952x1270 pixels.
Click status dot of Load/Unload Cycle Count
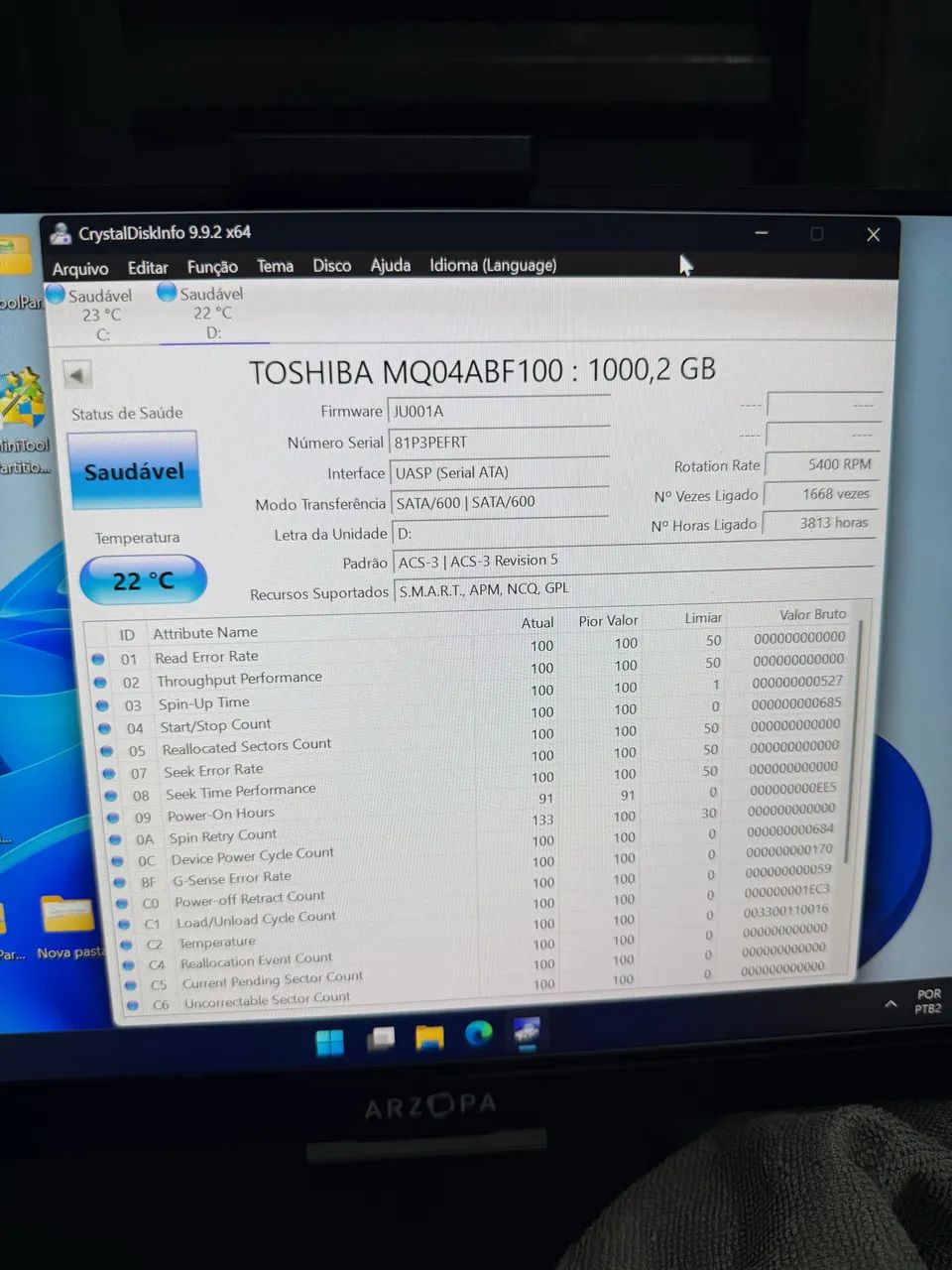click(124, 924)
